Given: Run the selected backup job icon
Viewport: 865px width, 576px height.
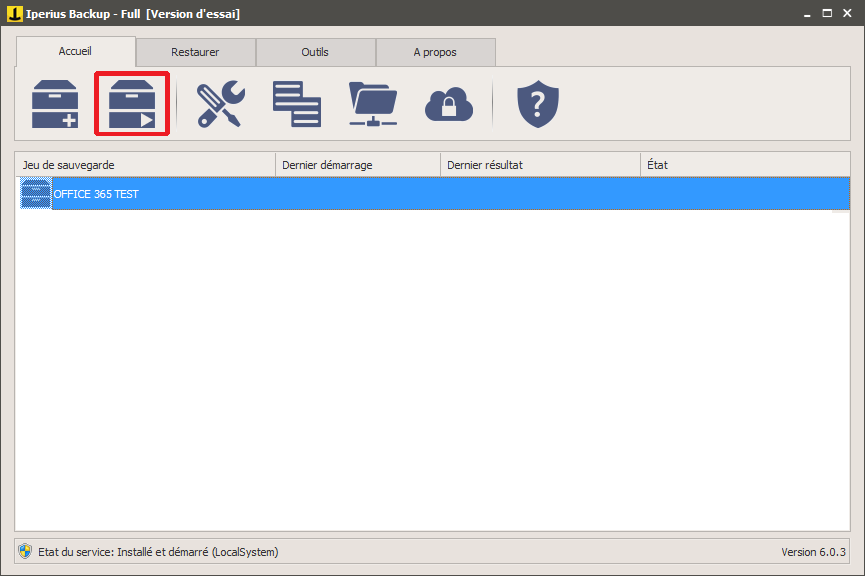Looking at the screenshot, I should (x=132, y=104).
